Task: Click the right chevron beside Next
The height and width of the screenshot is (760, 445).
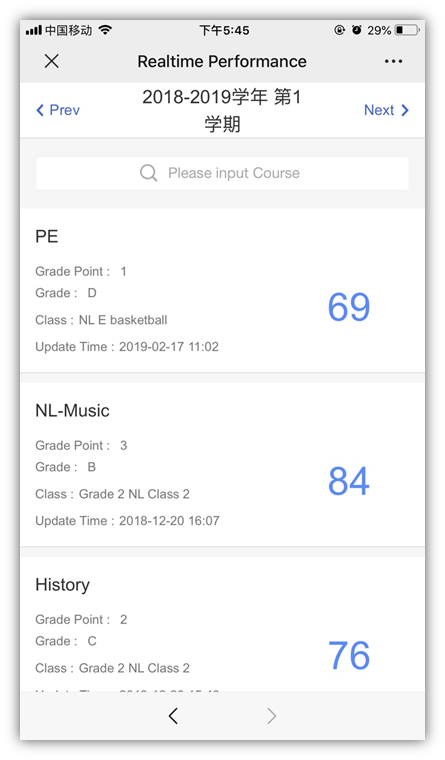Action: coord(405,111)
